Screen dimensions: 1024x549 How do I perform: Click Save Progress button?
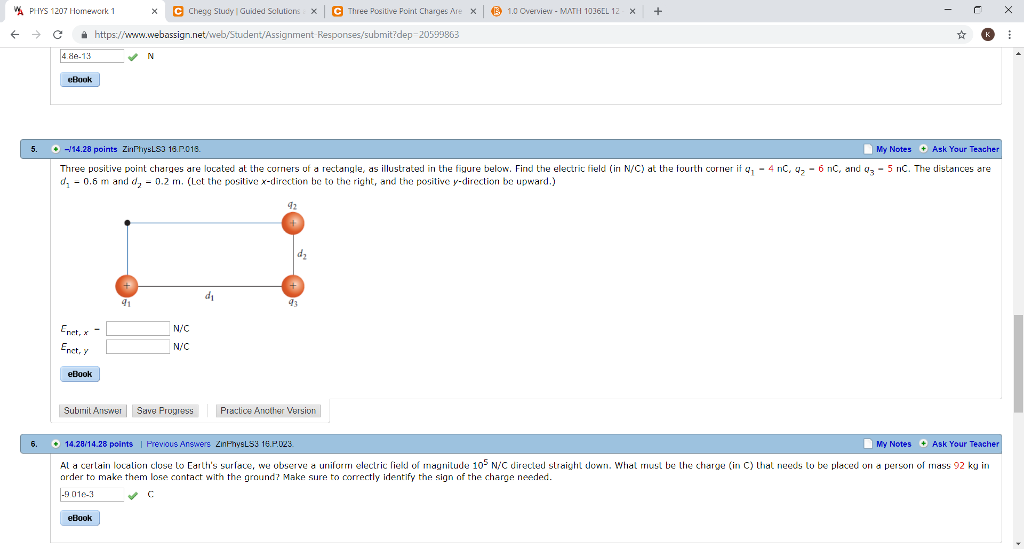click(x=165, y=411)
